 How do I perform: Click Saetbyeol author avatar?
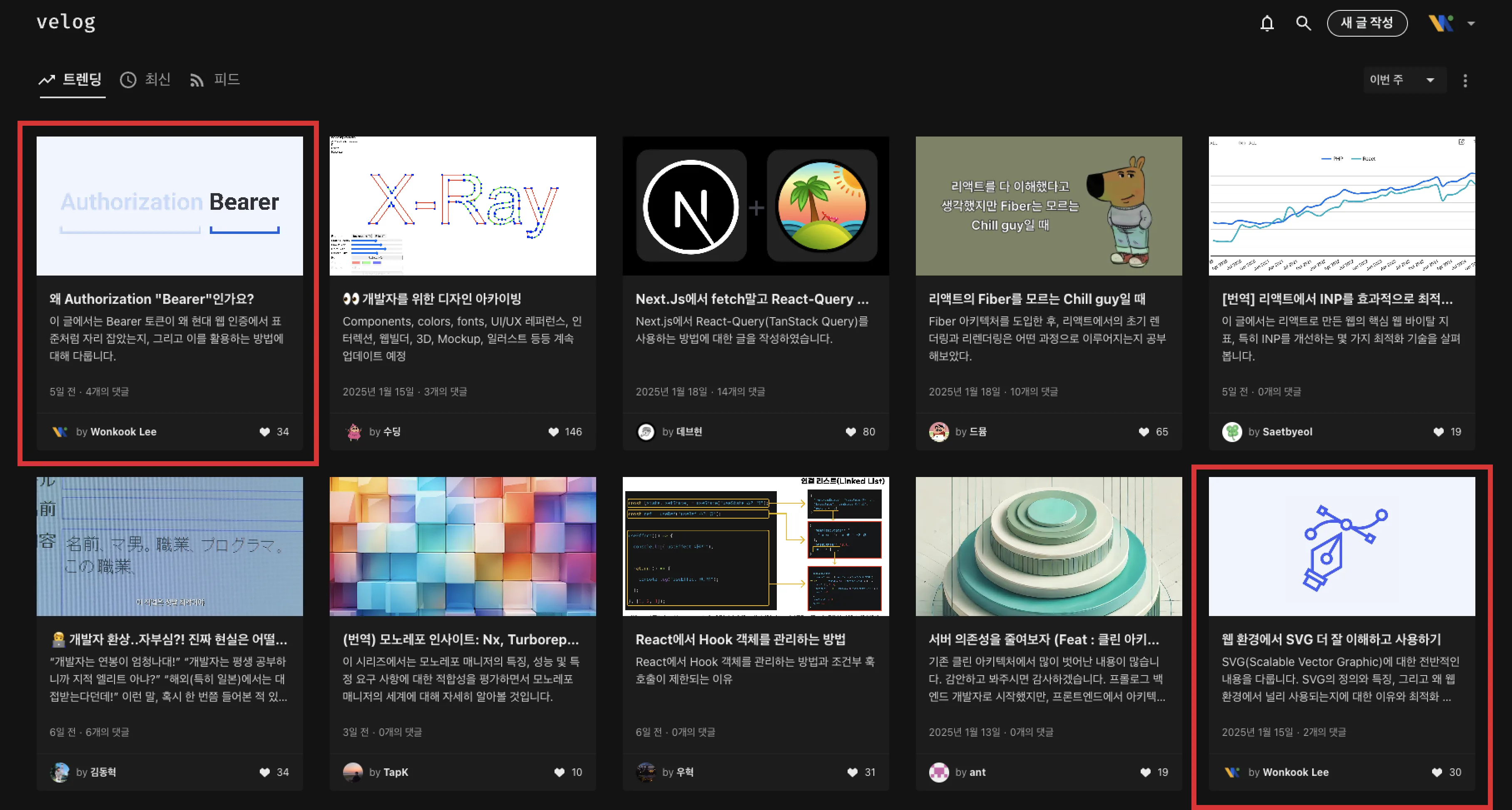coord(1232,432)
